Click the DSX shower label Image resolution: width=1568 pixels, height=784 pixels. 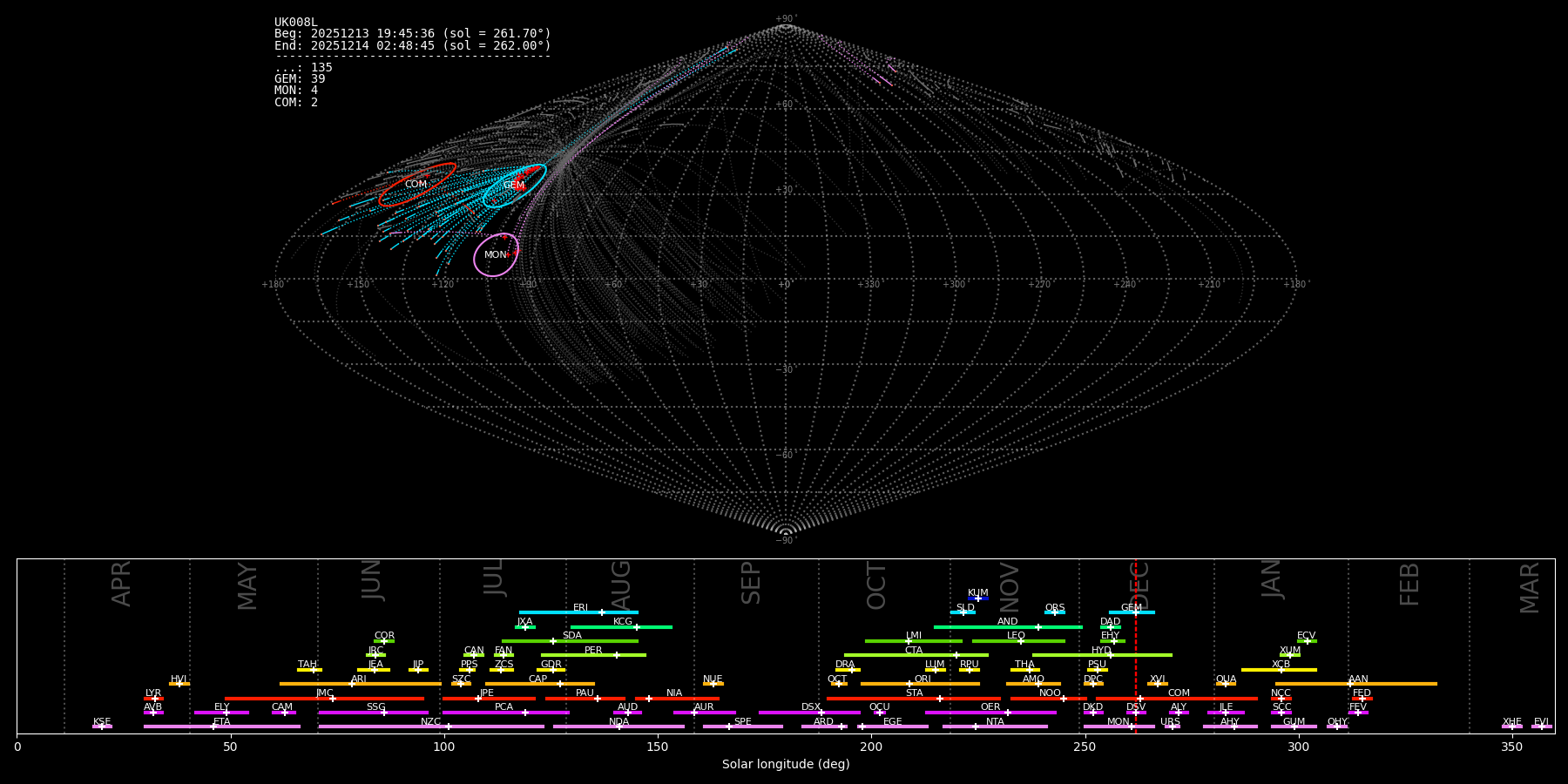[x=811, y=707]
